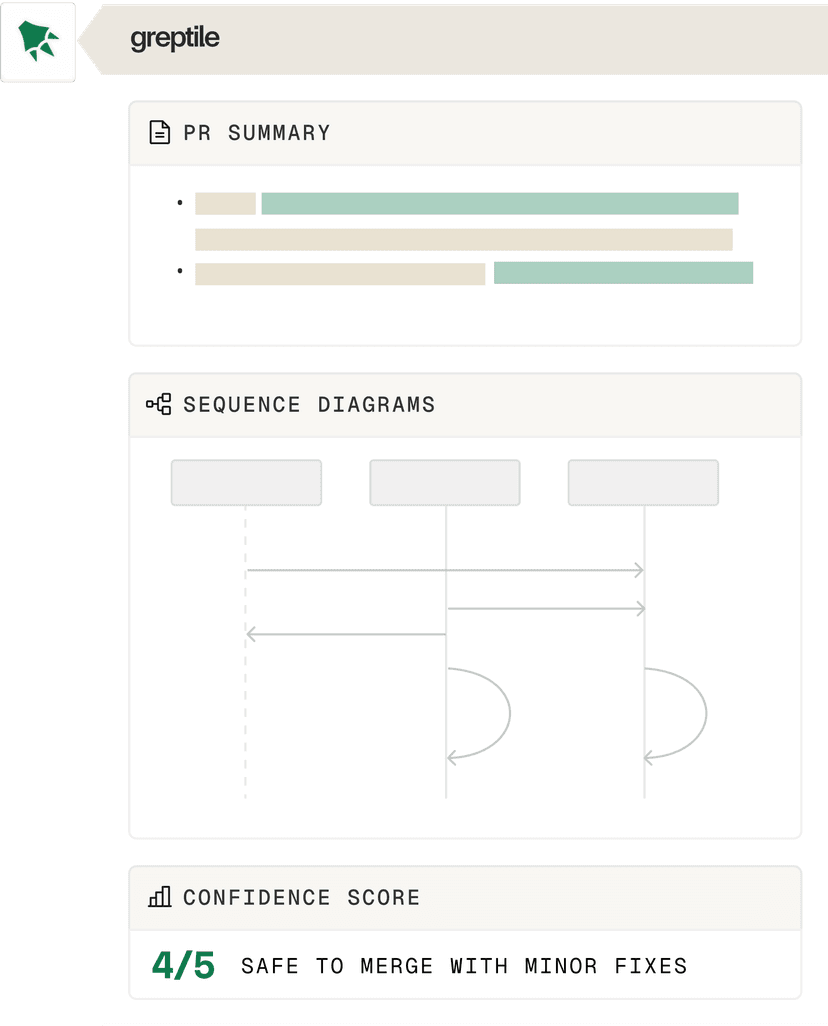Select the middle sequence diagram participant box
The image size is (828, 1026).
[445, 483]
